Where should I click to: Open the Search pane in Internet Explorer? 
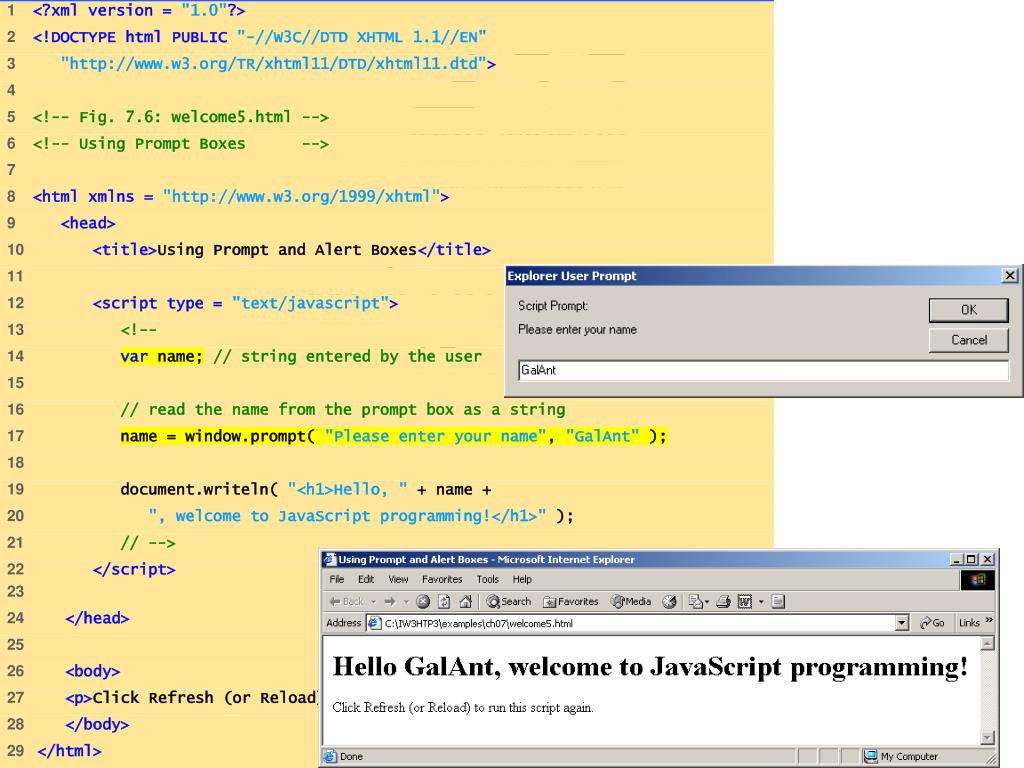point(509,601)
